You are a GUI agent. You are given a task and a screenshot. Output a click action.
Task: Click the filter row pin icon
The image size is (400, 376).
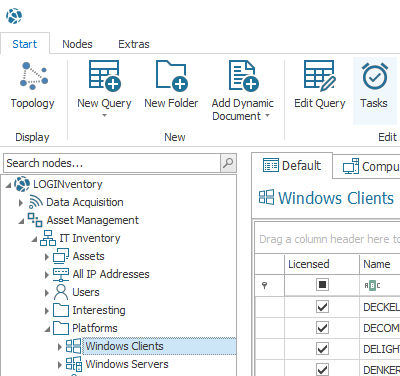265,285
